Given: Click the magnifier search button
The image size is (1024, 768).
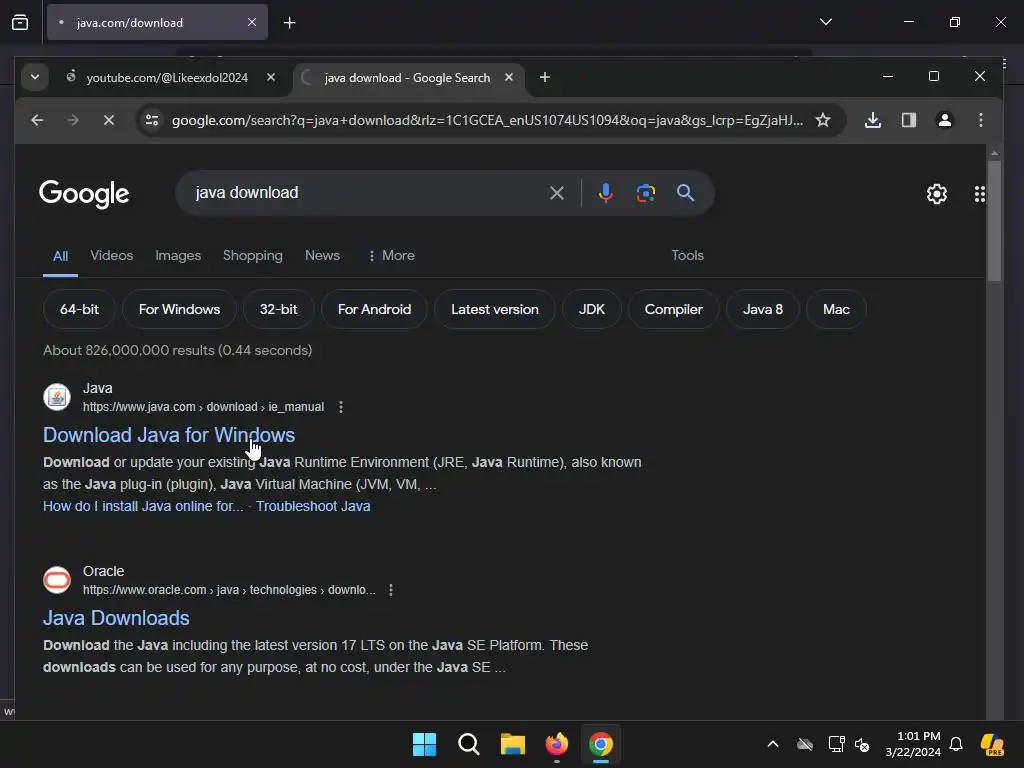Looking at the screenshot, I should pyautogui.click(x=685, y=193).
